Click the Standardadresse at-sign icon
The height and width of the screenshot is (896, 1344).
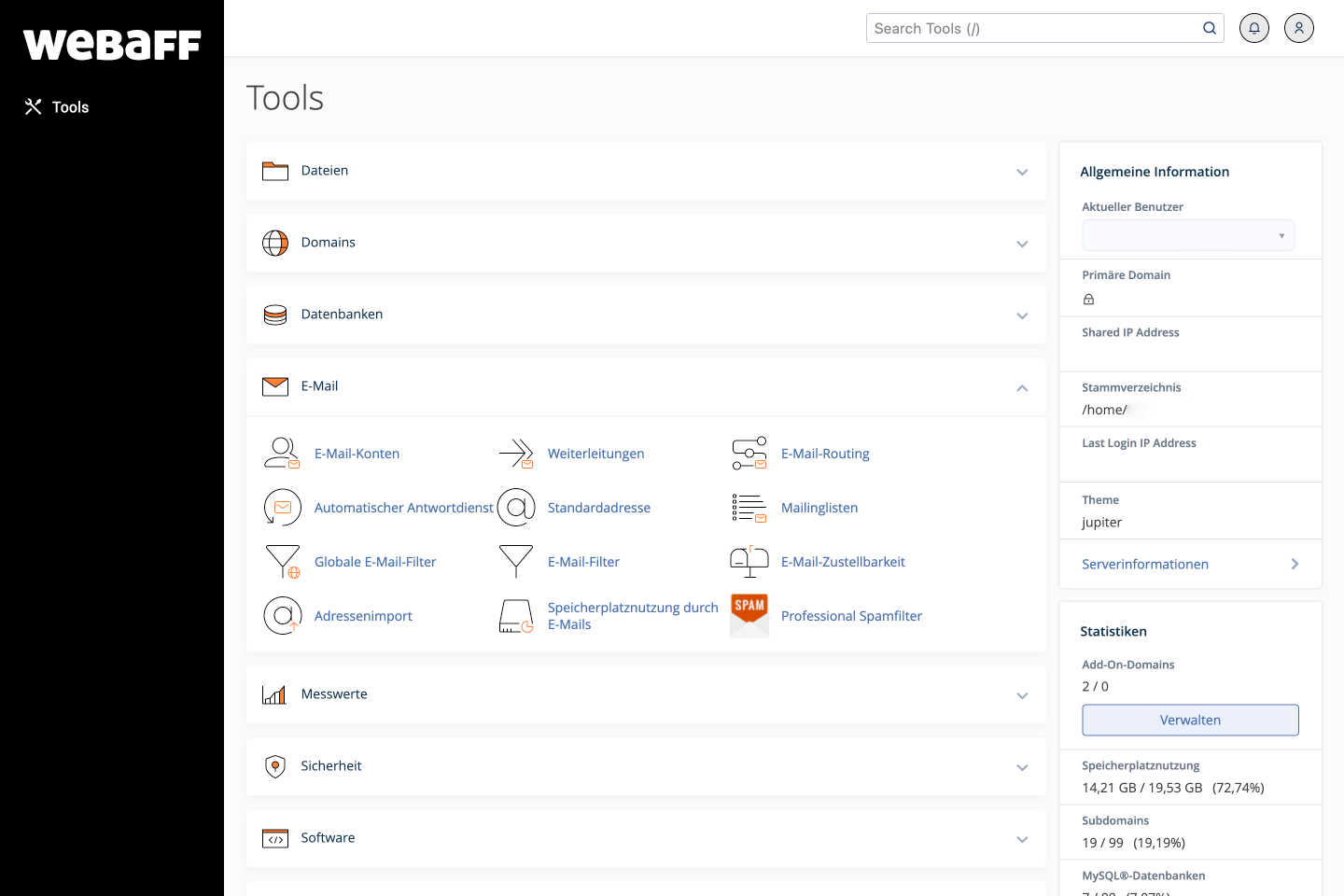pyautogui.click(x=516, y=508)
